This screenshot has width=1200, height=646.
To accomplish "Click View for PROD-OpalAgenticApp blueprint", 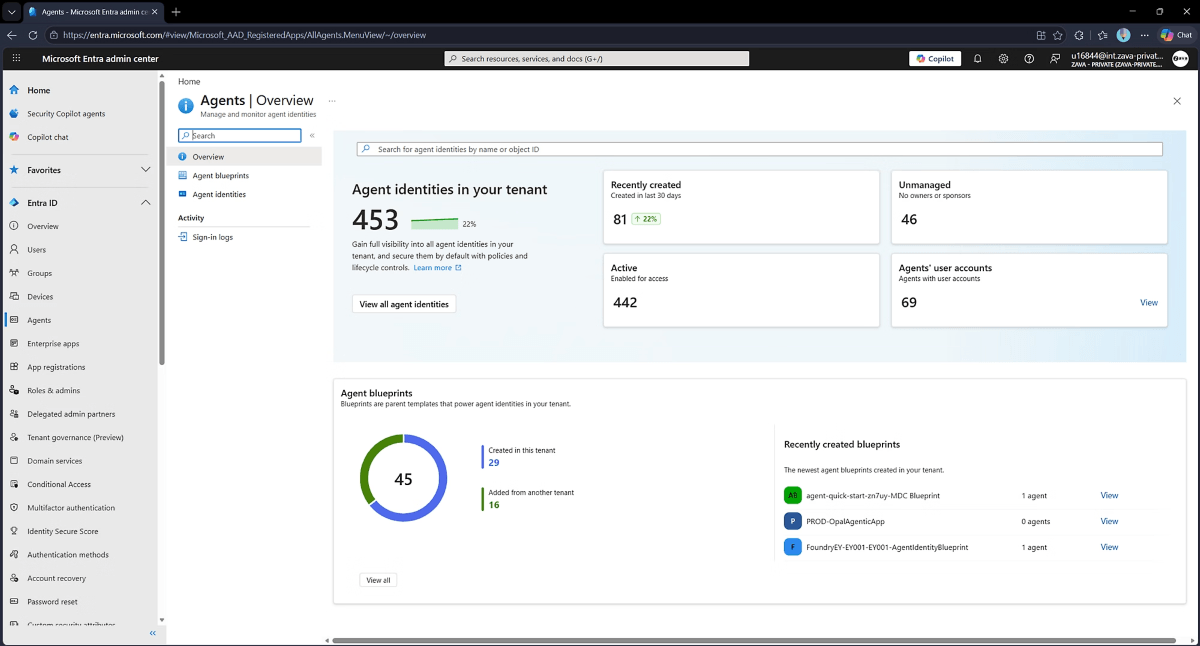I will (1109, 521).
